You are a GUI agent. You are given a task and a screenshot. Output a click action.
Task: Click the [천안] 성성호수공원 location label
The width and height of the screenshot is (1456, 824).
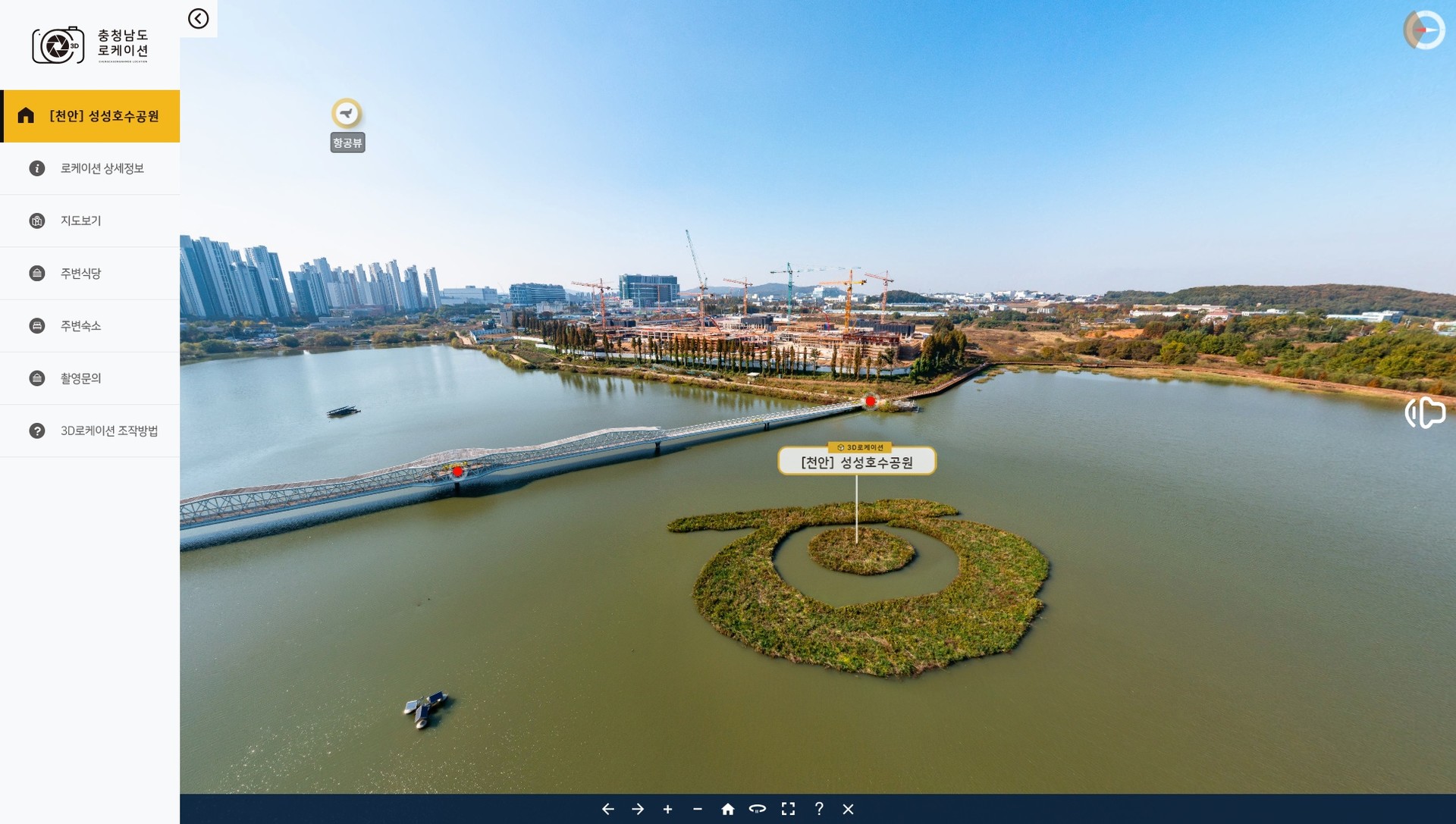(x=857, y=462)
